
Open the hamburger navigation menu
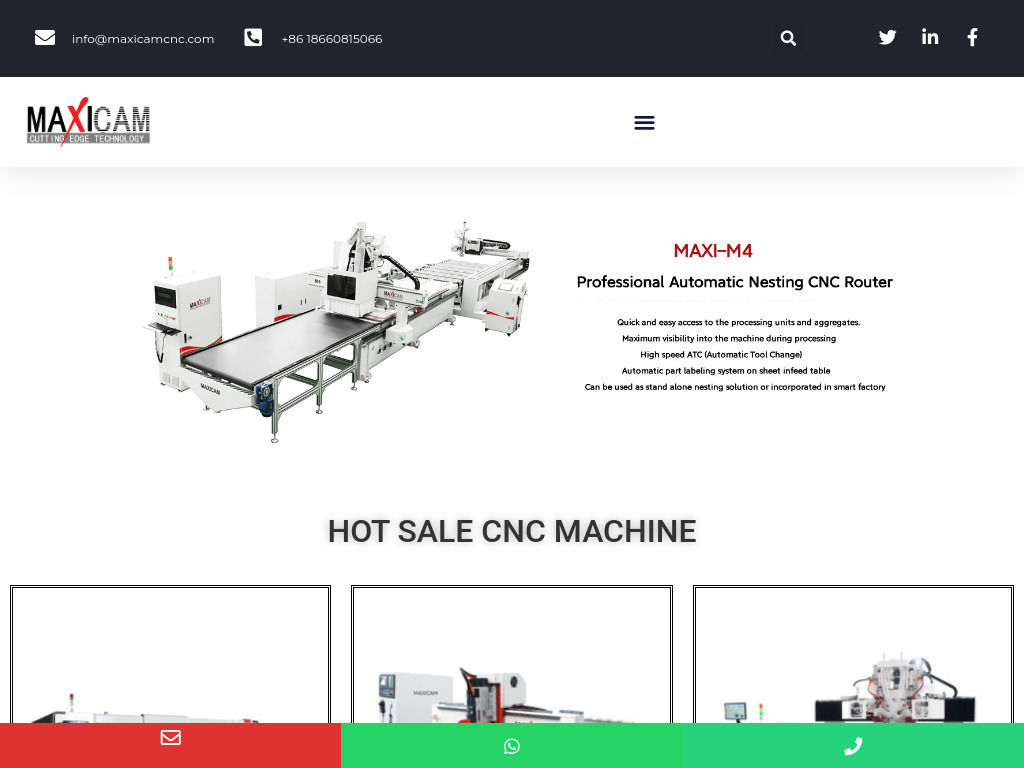(x=645, y=122)
